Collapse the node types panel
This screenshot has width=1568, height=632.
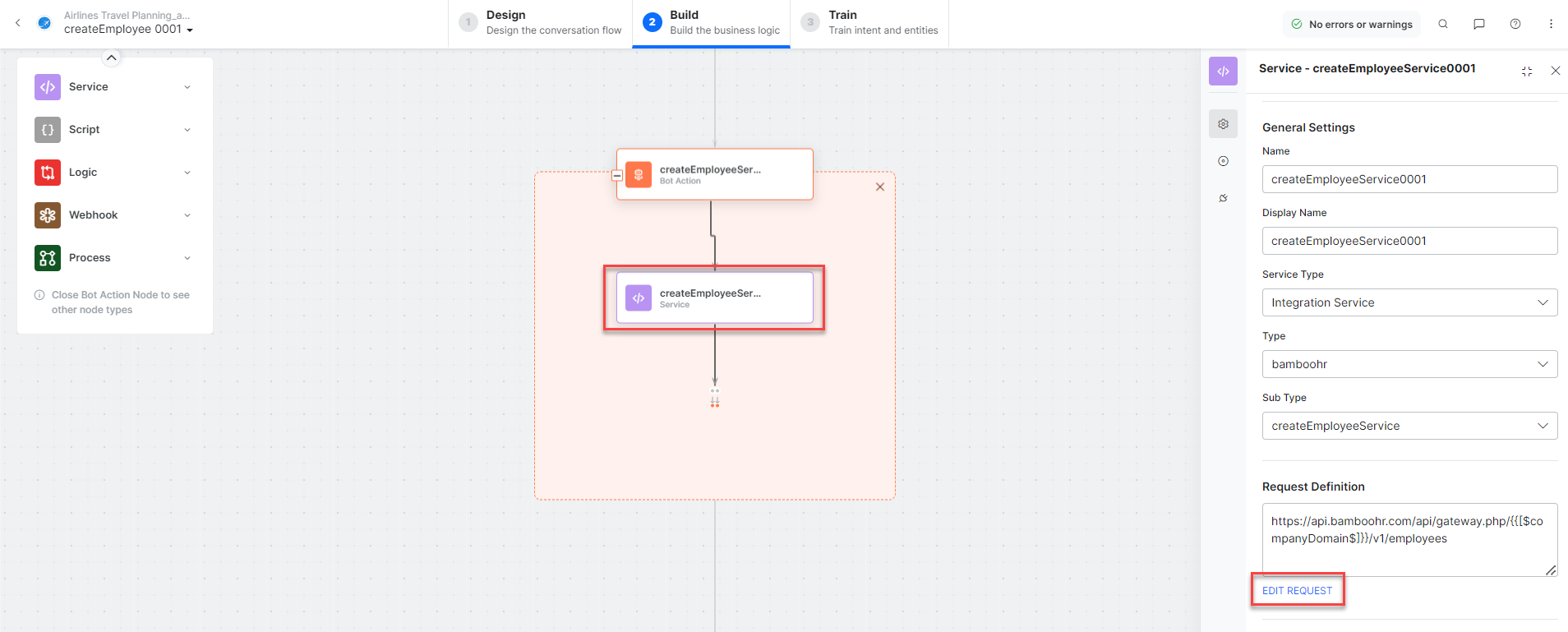point(112,58)
